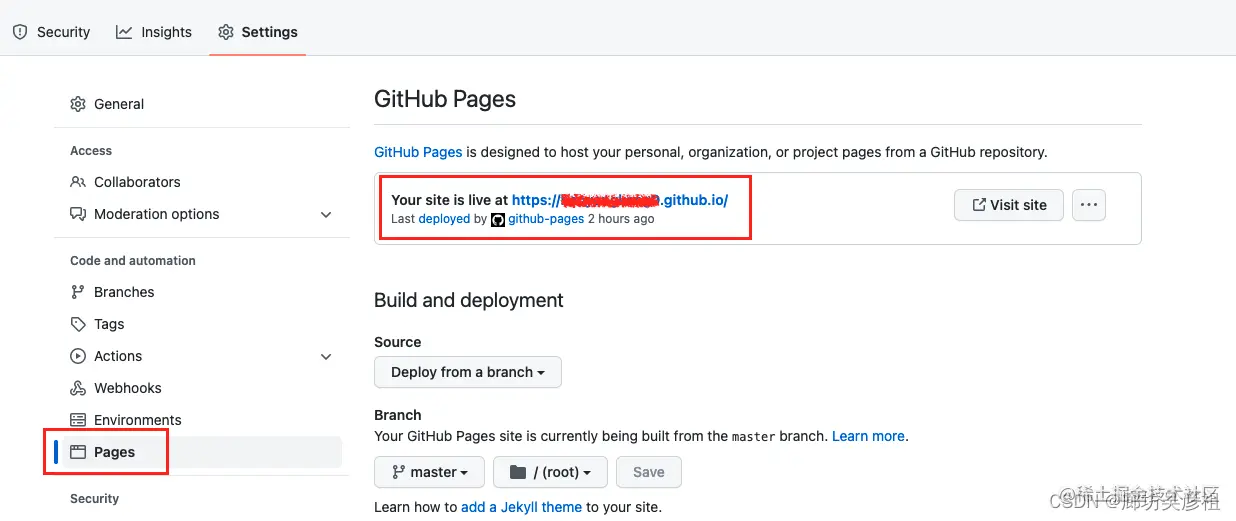Open the Deploy from a branch dropdown
Viewport: 1236px width, 521px height.
(x=468, y=372)
